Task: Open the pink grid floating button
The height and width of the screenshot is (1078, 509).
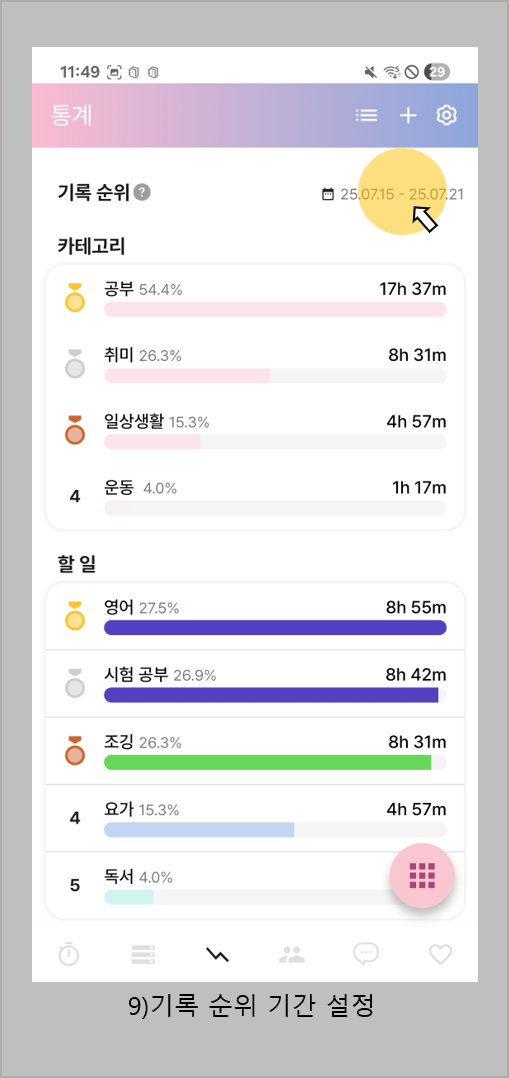Action: [422, 875]
